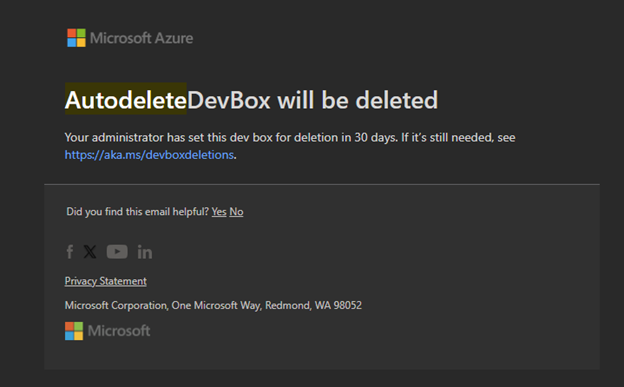624x387 pixels.
Task: Open the YouTube social icon
Action: coord(117,252)
